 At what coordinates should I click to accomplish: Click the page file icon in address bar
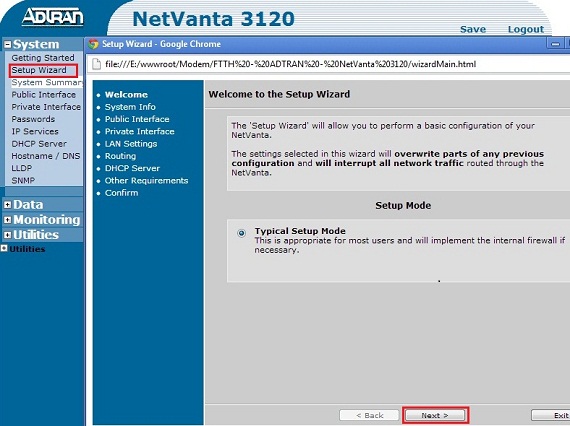96,64
